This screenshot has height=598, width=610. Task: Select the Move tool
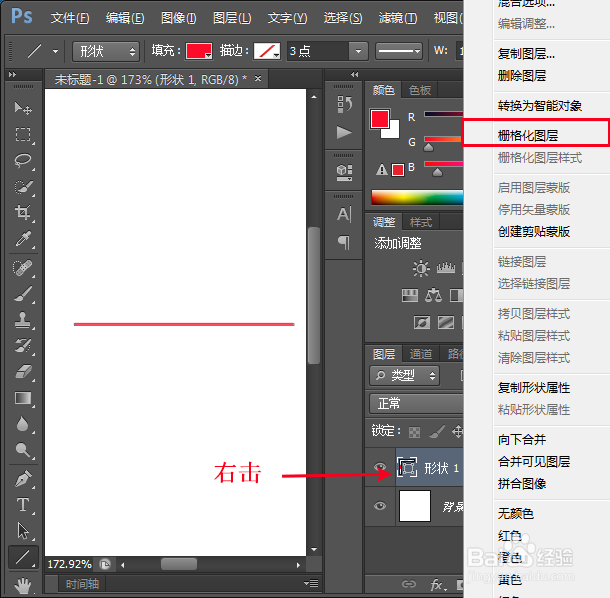pos(23,108)
